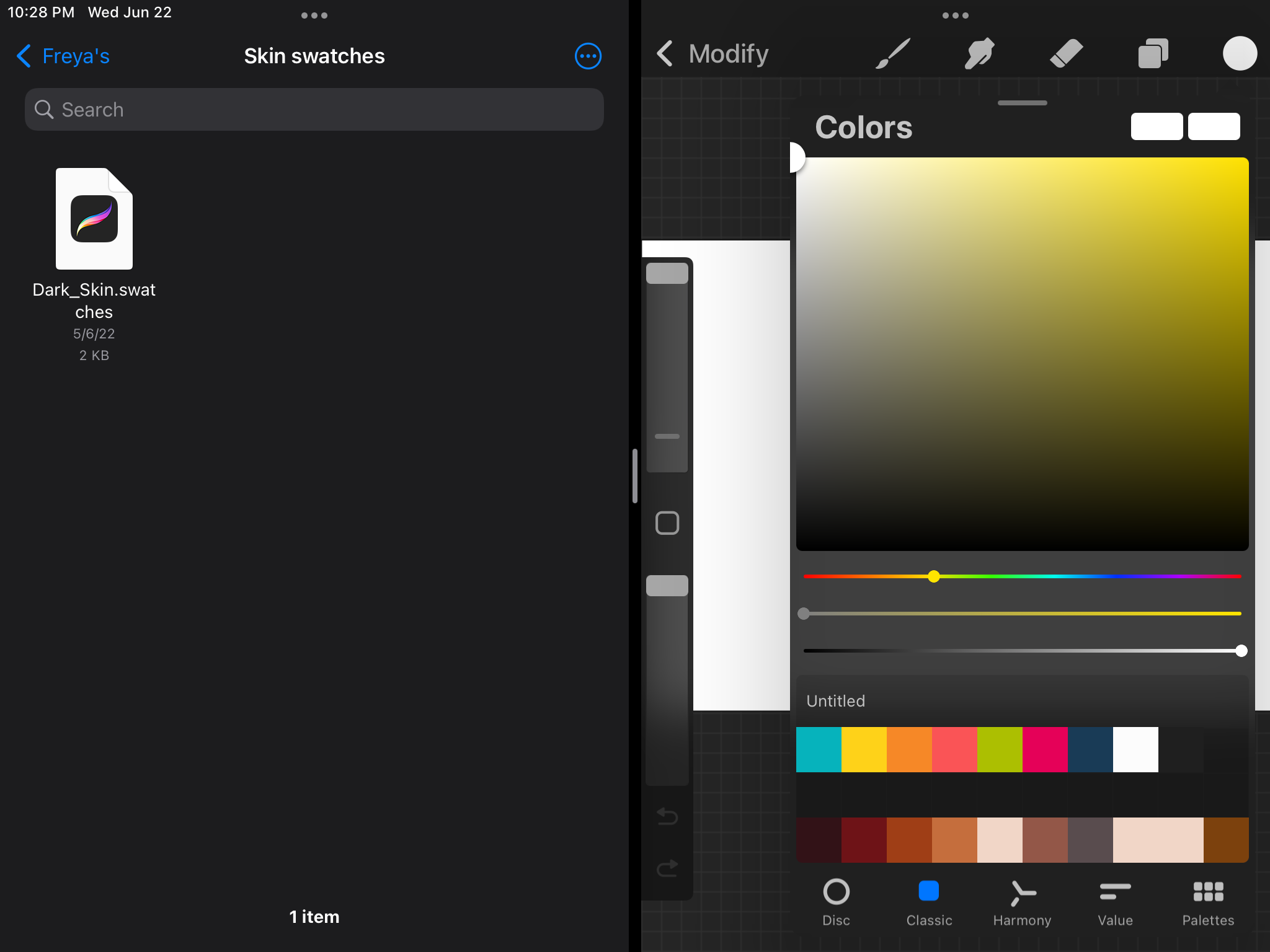Open multitasking dots above Files app
Image resolution: width=1270 pixels, height=952 pixels.
click(314, 15)
